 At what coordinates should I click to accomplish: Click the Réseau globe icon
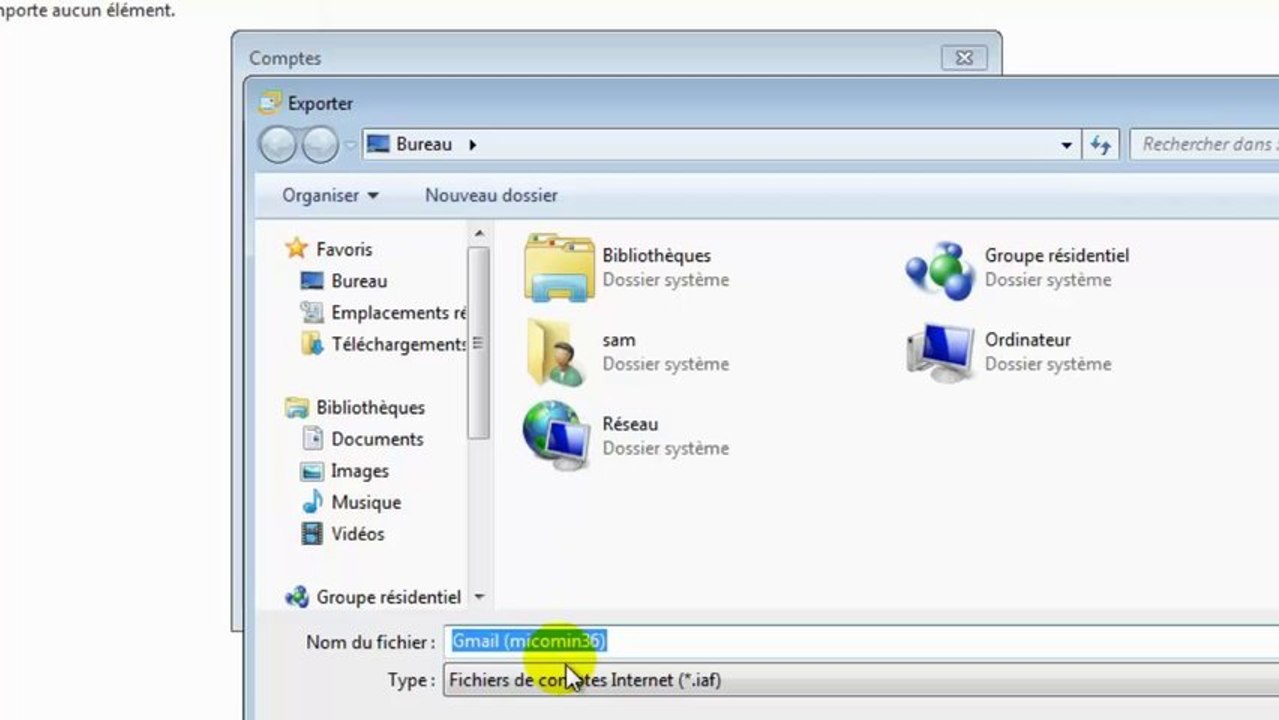[x=557, y=436]
